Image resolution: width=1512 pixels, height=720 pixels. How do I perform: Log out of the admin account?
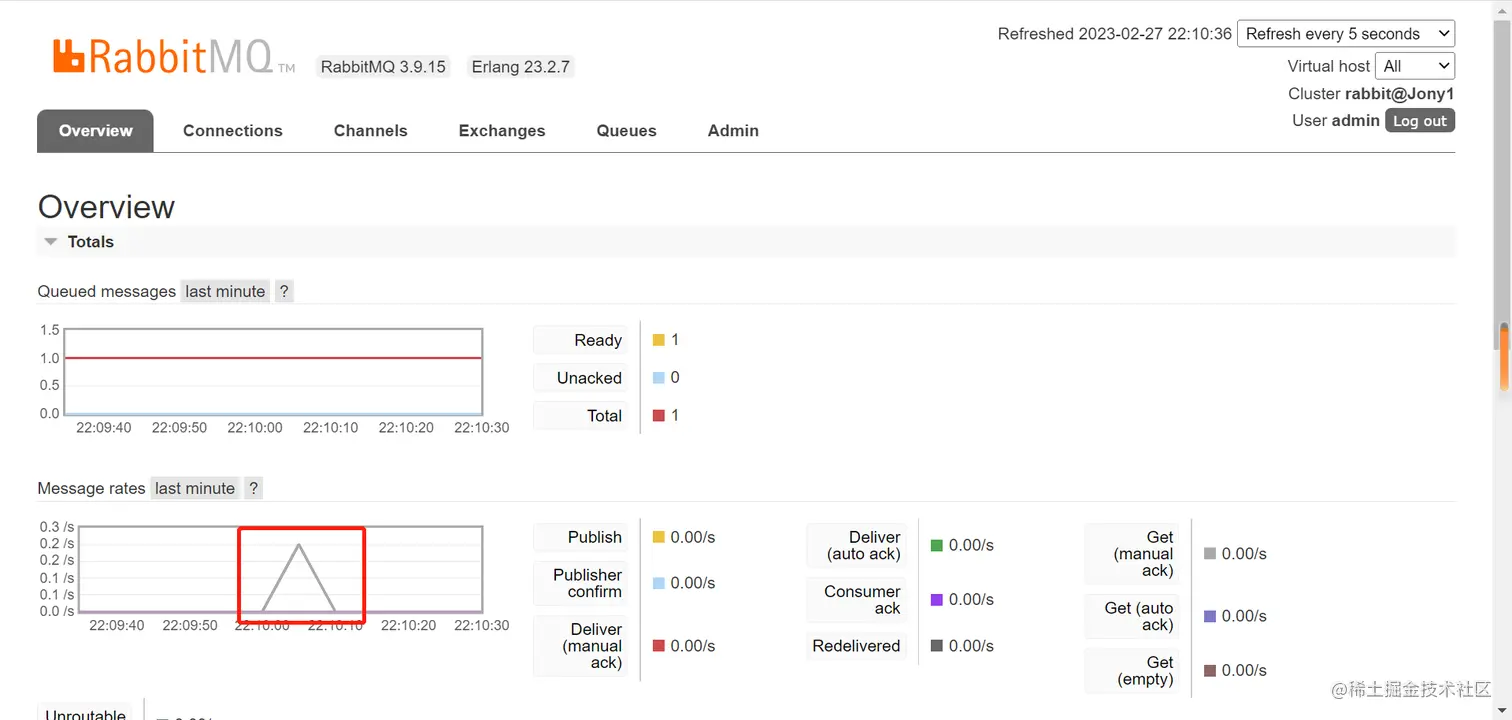pyautogui.click(x=1420, y=121)
